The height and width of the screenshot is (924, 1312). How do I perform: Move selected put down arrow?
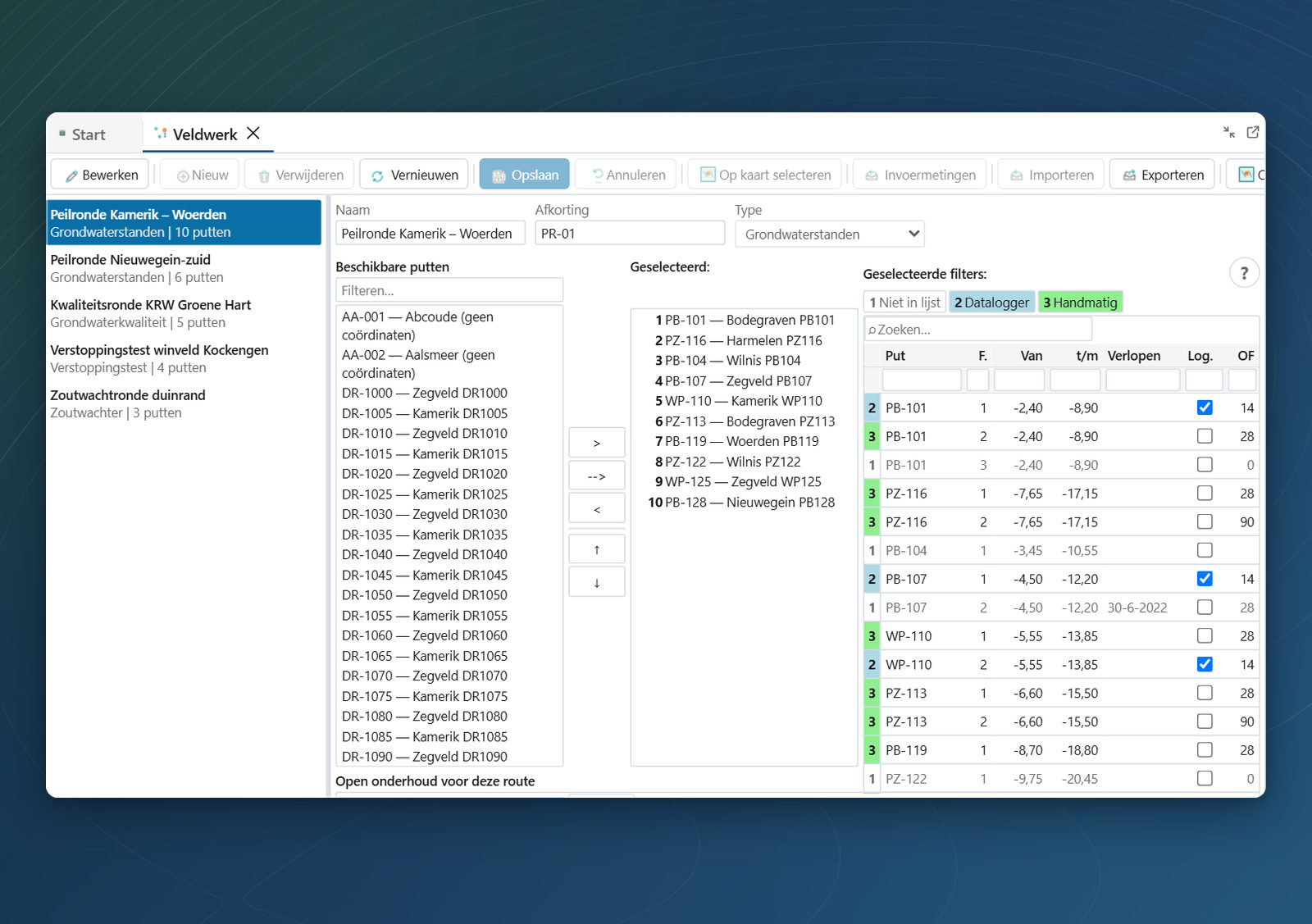[x=597, y=582]
